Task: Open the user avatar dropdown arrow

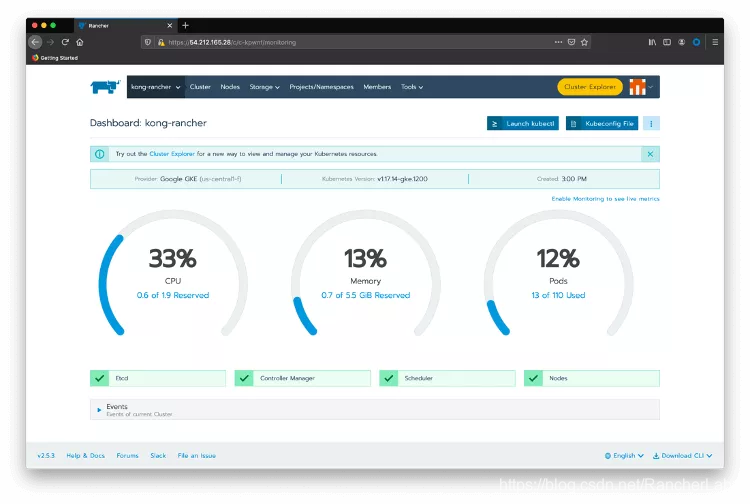Action: [x=651, y=87]
